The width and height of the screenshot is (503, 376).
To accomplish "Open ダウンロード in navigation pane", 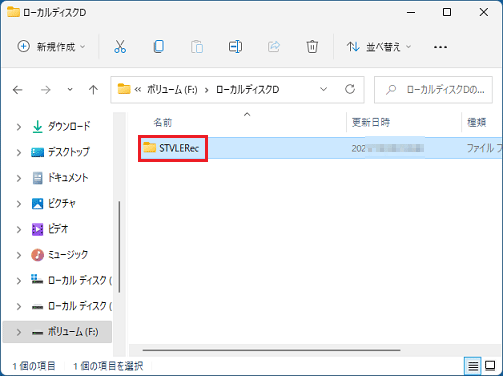I will 69,126.
